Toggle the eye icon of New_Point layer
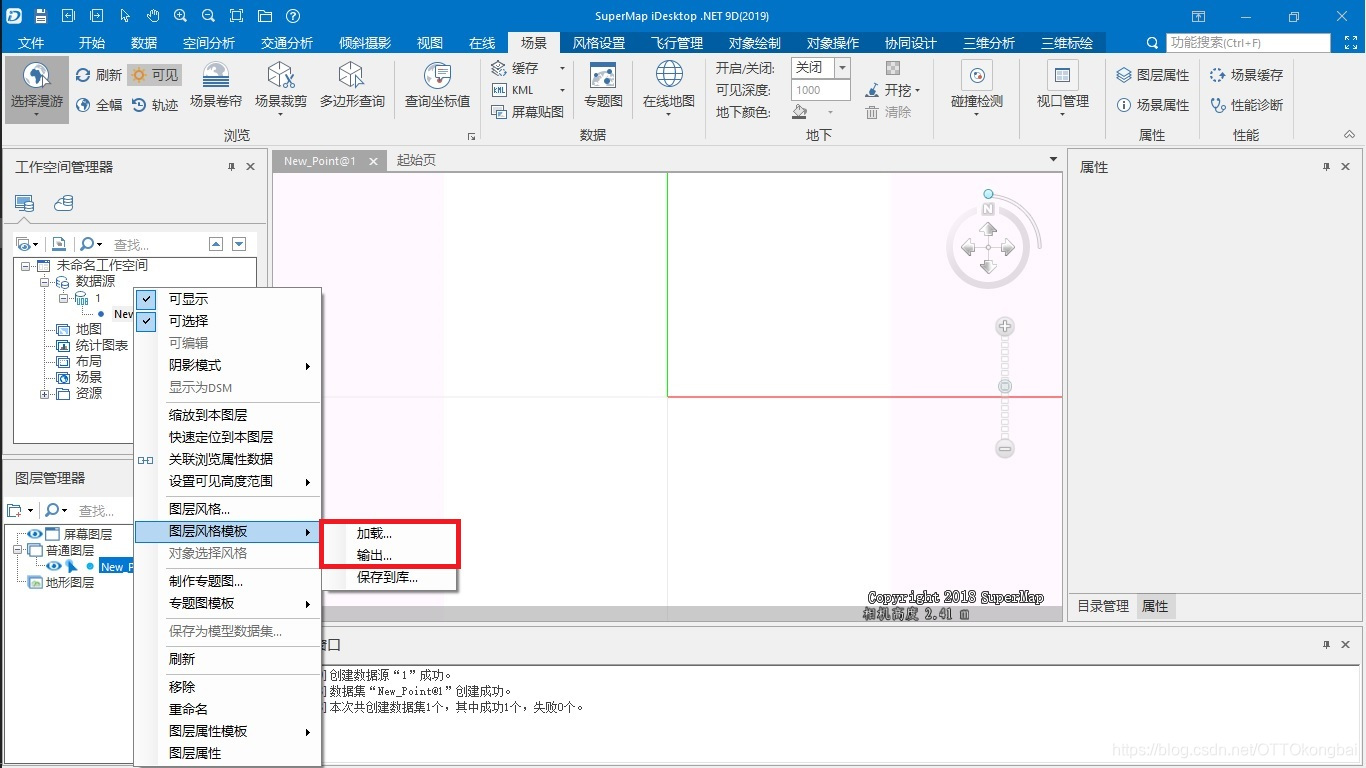Image resolution: width=1366 pixels, height=768 pixels. coord(55,566)
